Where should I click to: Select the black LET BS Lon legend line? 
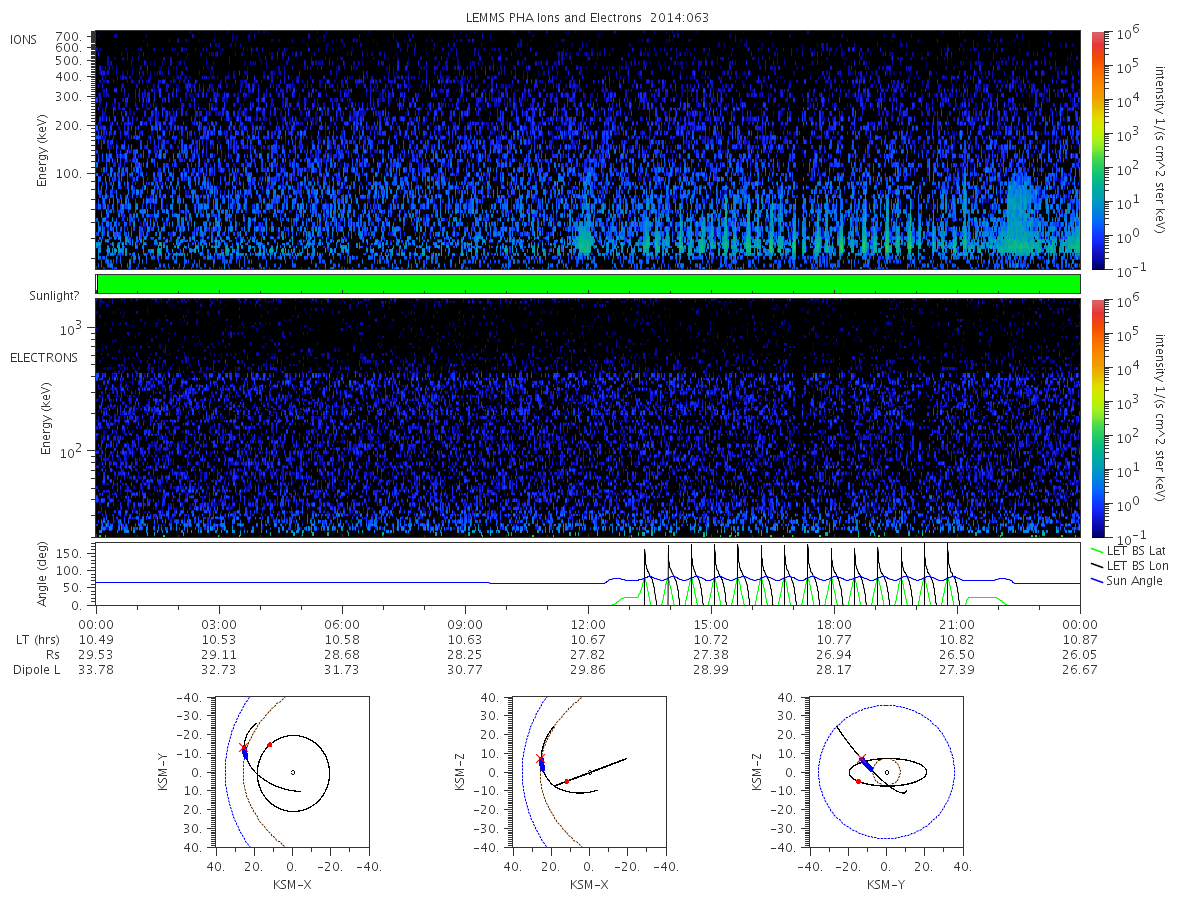point(1097,565)
